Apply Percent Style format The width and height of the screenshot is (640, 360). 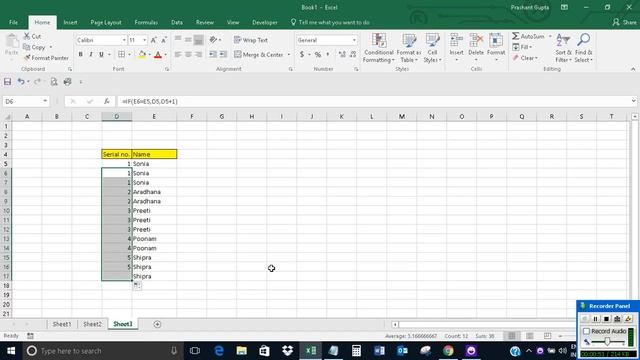point(318,54)
